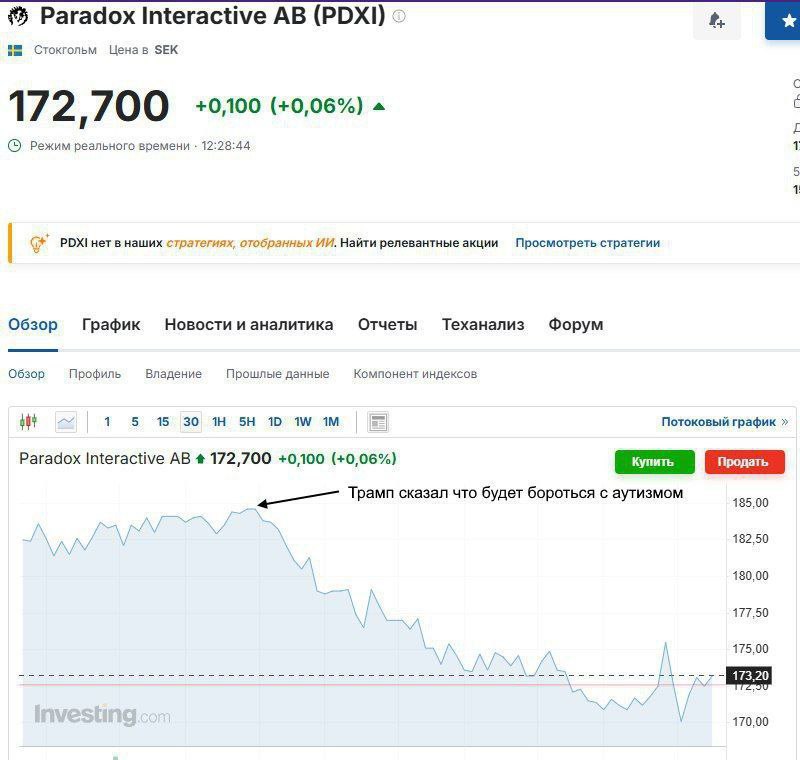
Task: Switch chart to area line view
Action: pos(66,422)
